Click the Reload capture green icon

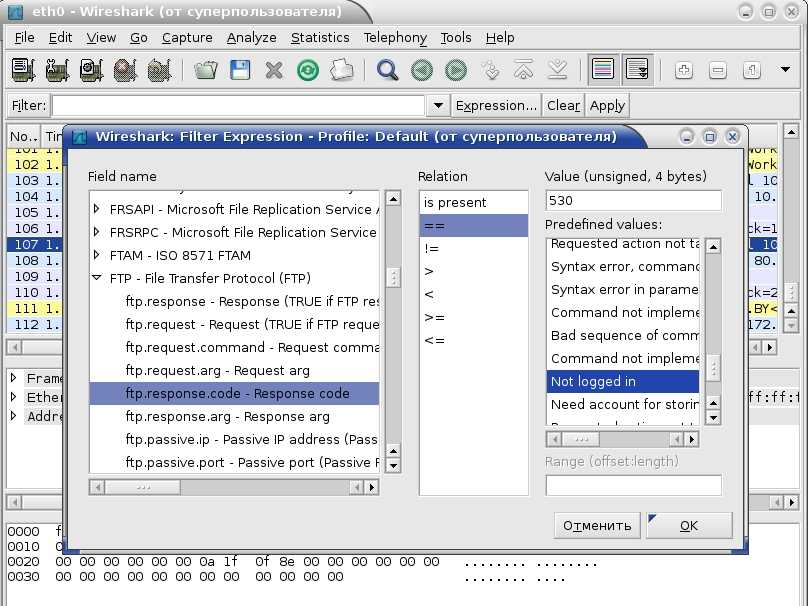click(308, 70)
